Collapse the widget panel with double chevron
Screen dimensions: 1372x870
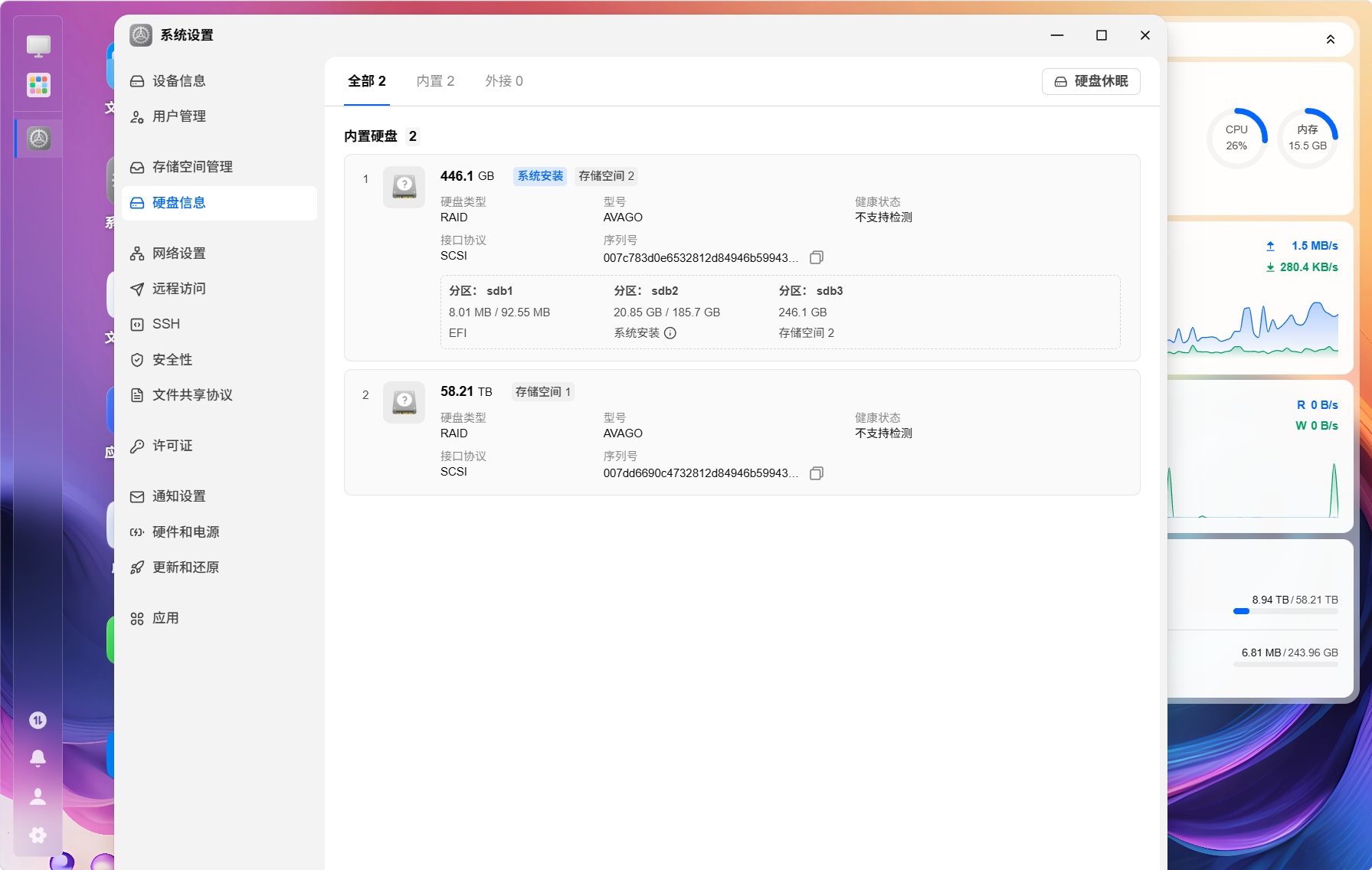[x=1331, y=39]
